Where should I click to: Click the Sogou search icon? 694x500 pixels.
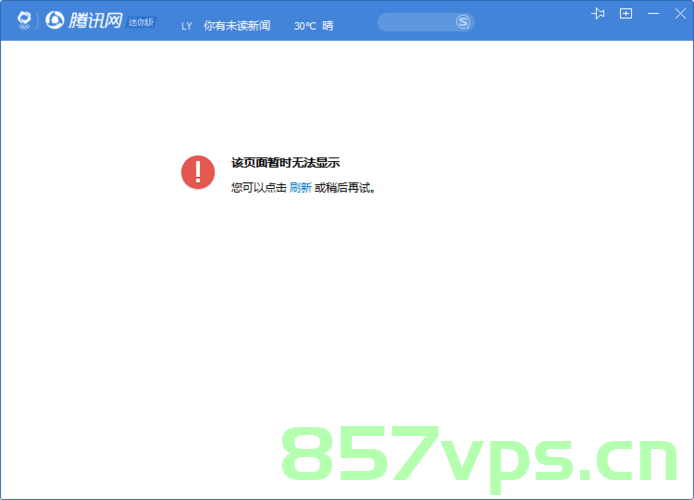point(463,22)
